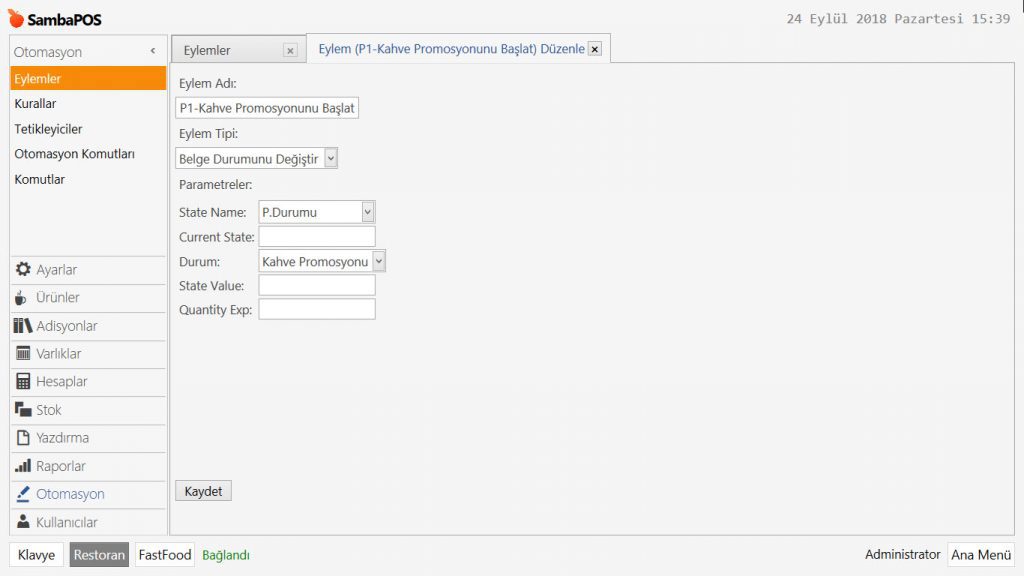Expand the Eylem Tipi dropdown
Image resolution: width=1024 pixels, height=576 pixels.
click(331, 158)
